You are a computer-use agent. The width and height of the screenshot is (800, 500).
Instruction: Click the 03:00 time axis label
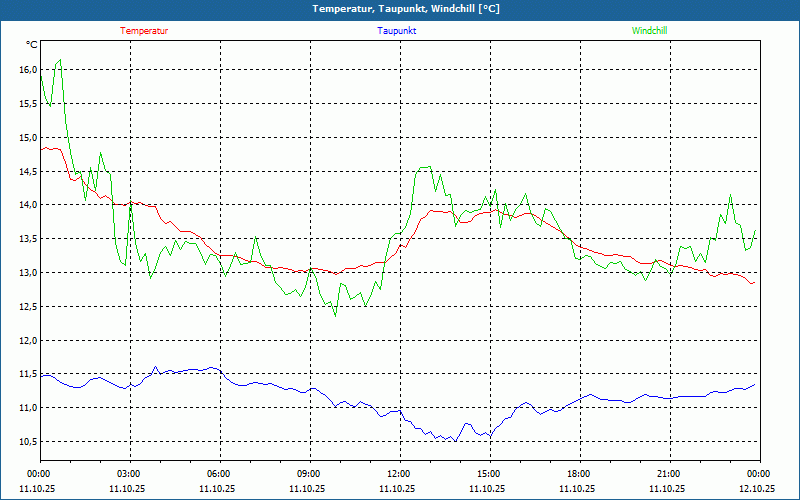pyautogui.click(x=129, y=474)
